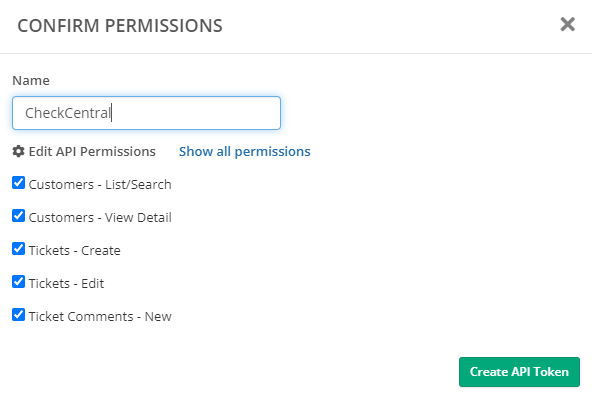Viewport: 592px width, 409px height.
Task: Click the gear icon beside Edit API Permissions
Action: 18,151
